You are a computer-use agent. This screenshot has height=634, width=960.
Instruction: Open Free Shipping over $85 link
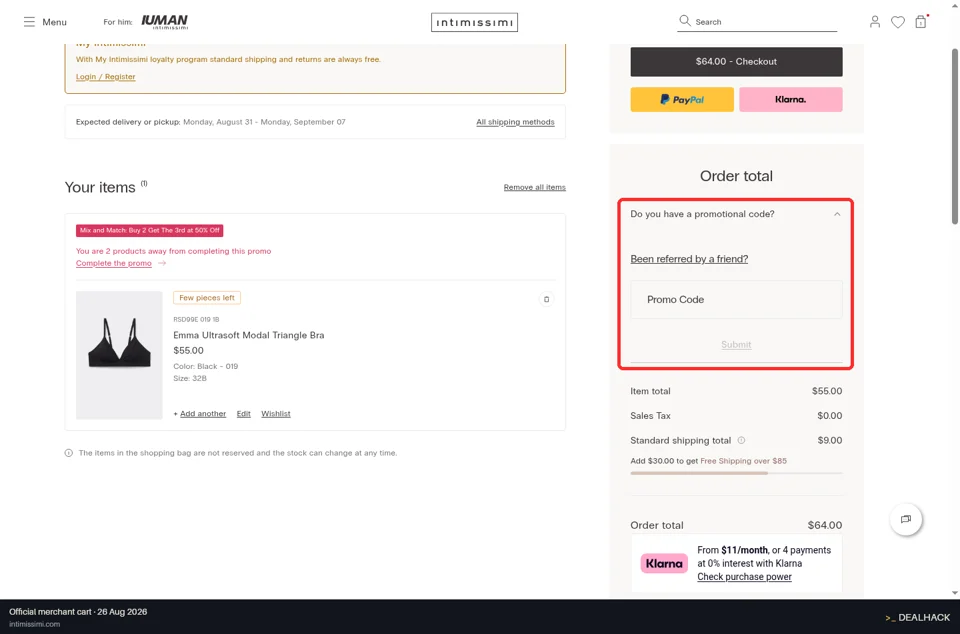pyautogui.click(x=743, y=461)
